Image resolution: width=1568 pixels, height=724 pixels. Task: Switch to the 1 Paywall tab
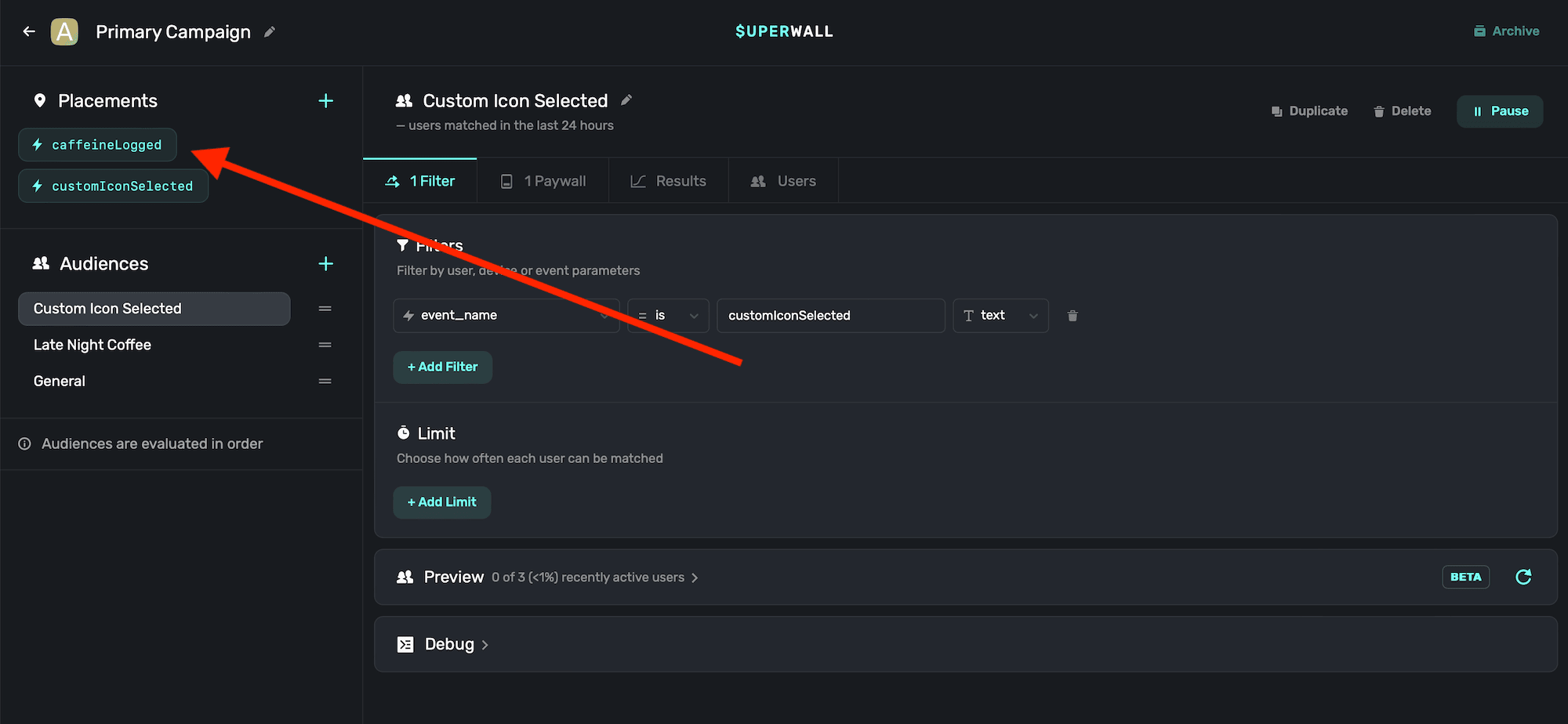tap(543, 181)
